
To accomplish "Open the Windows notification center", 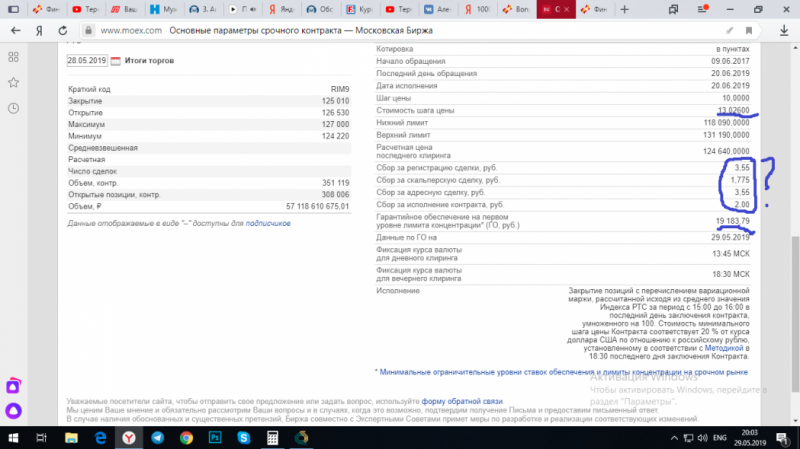I will coord(782,438).
